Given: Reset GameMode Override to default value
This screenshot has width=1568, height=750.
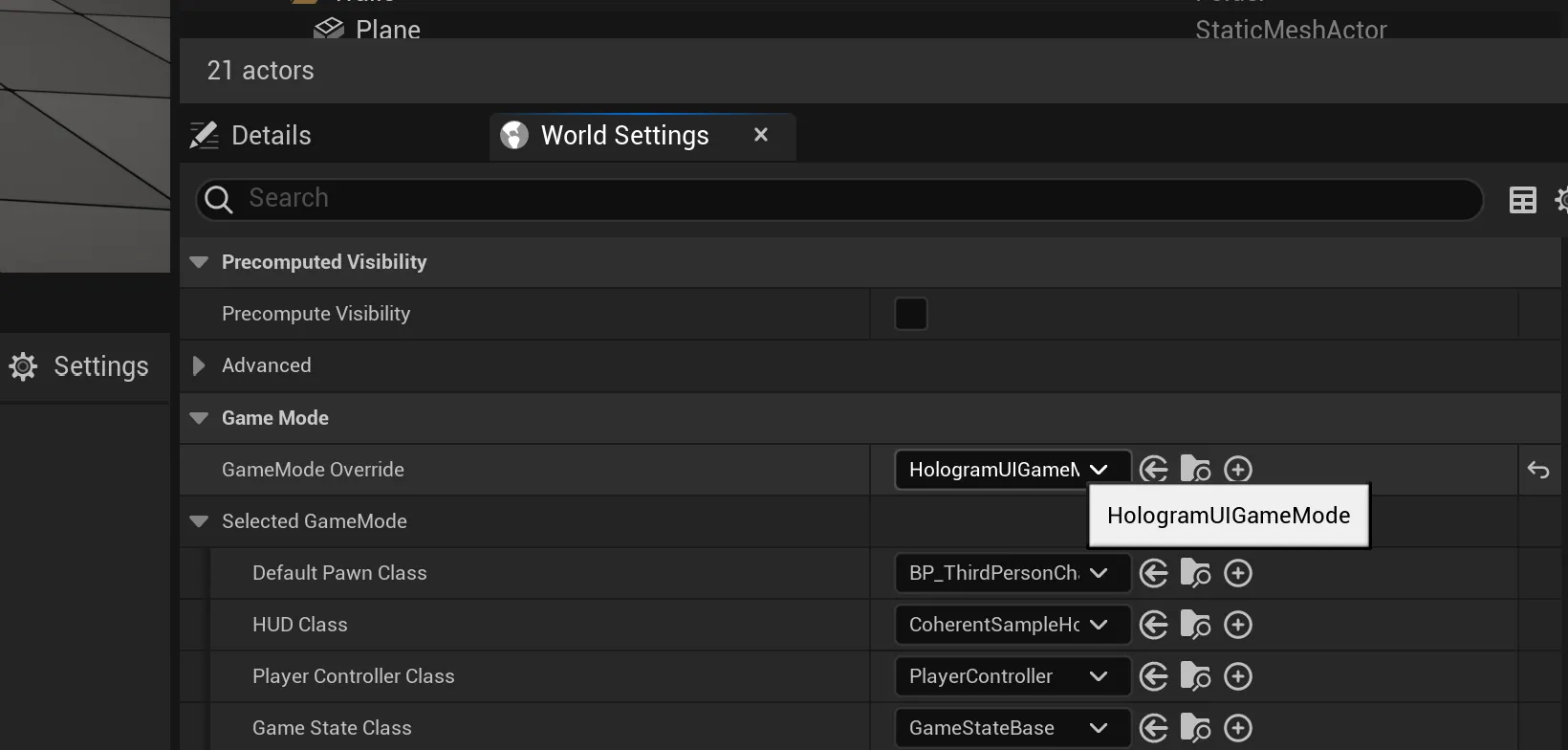Looking at the screenshot, I should (x=1538, y=470).
